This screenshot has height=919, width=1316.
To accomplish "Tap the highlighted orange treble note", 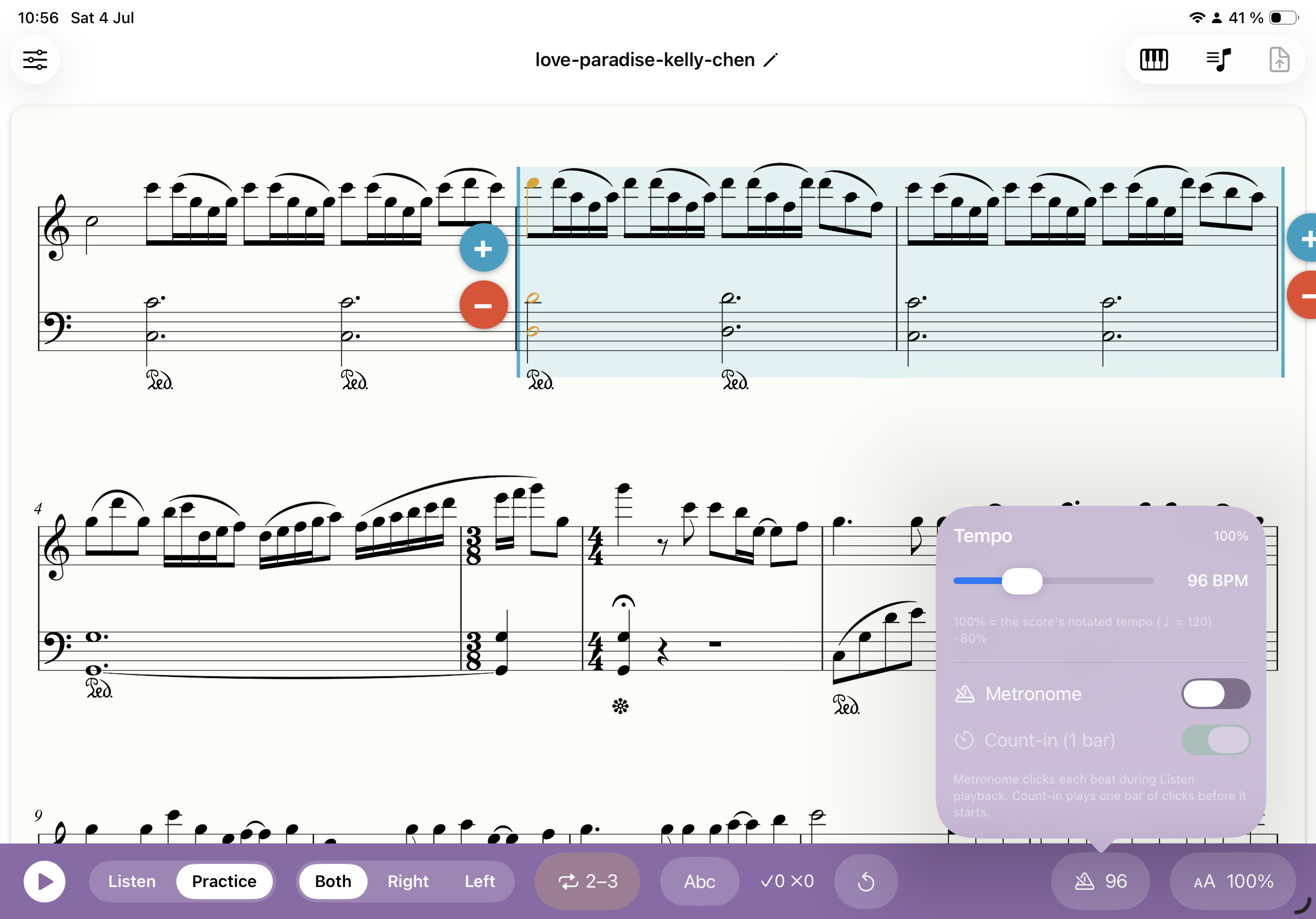I will [533, 183].
